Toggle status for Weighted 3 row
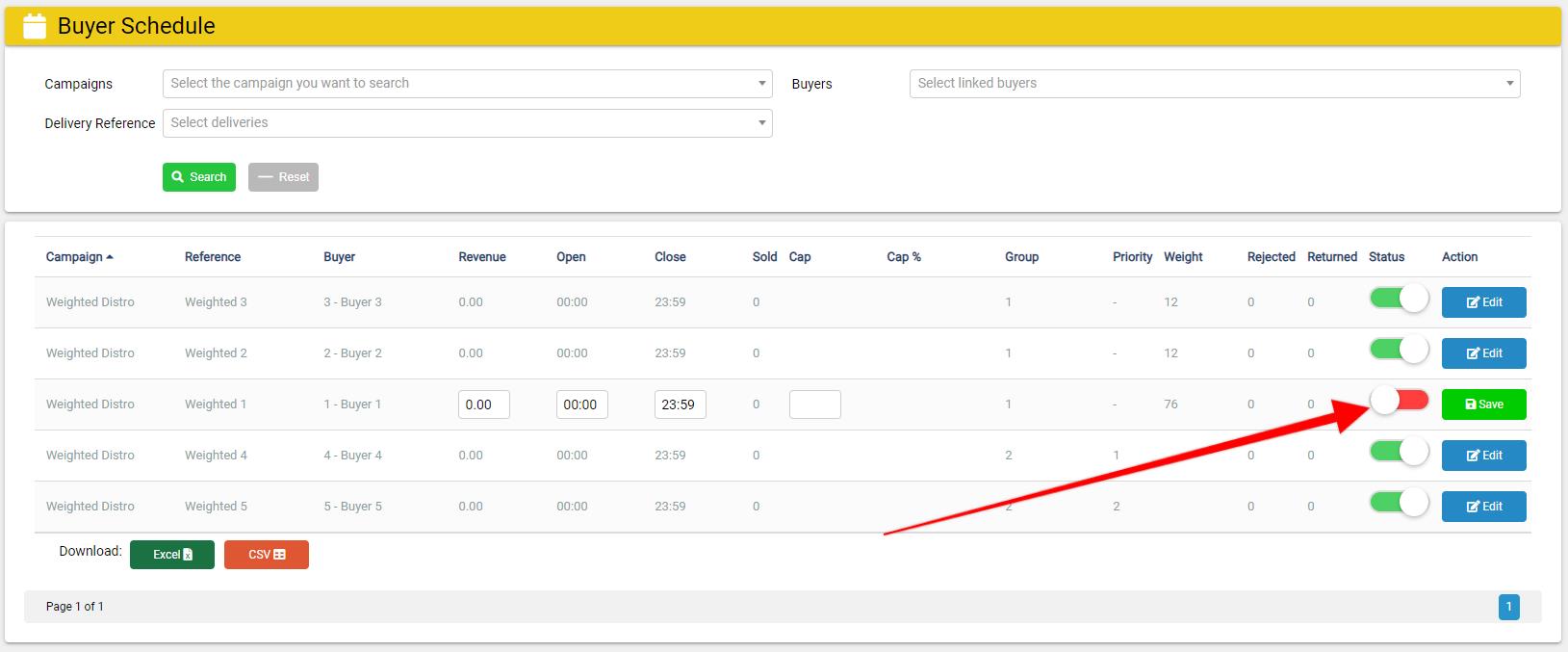1568x652 pixels. tap(1399, 299)
